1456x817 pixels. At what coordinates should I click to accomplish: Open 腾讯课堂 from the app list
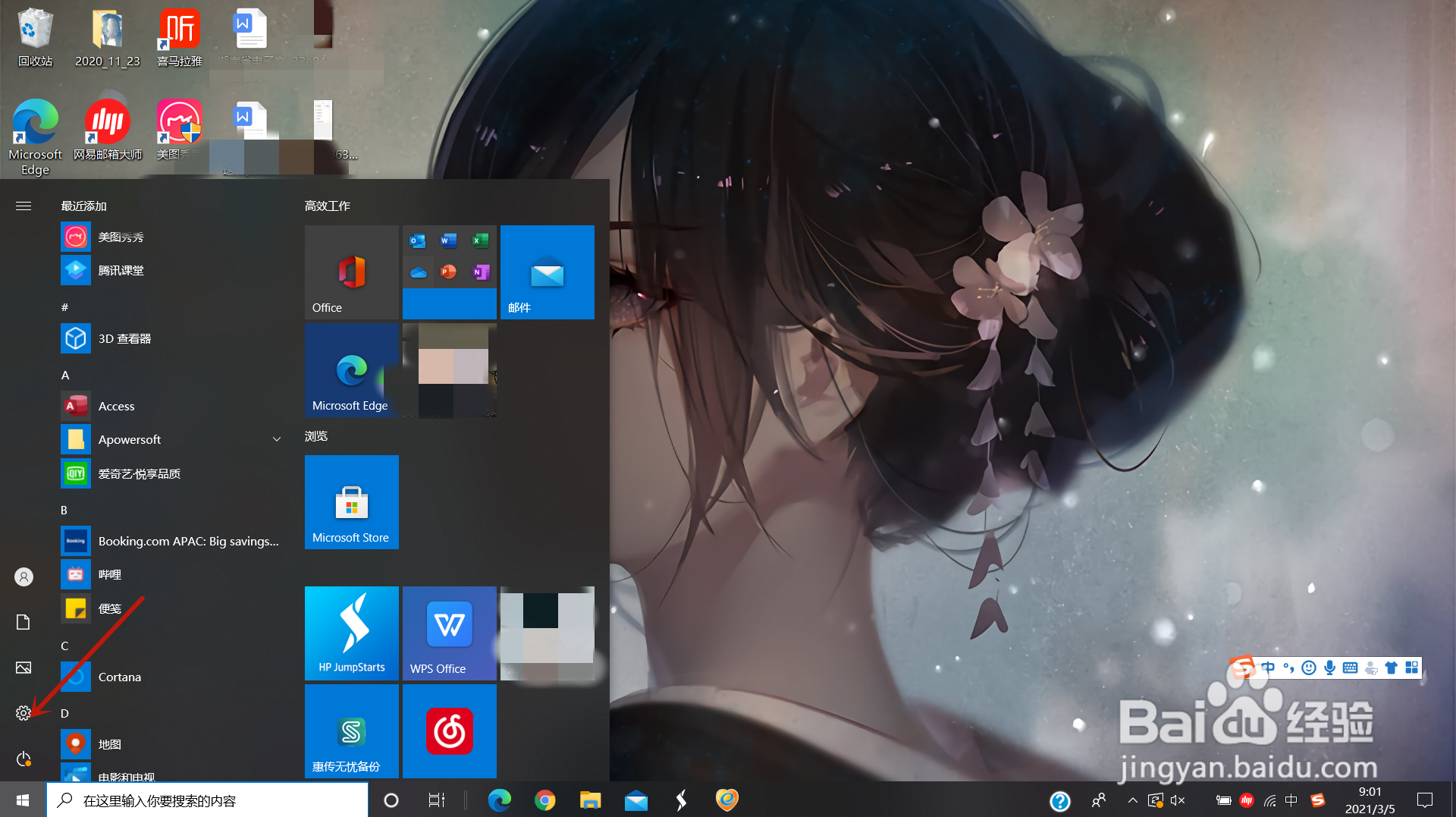[171, 270]
